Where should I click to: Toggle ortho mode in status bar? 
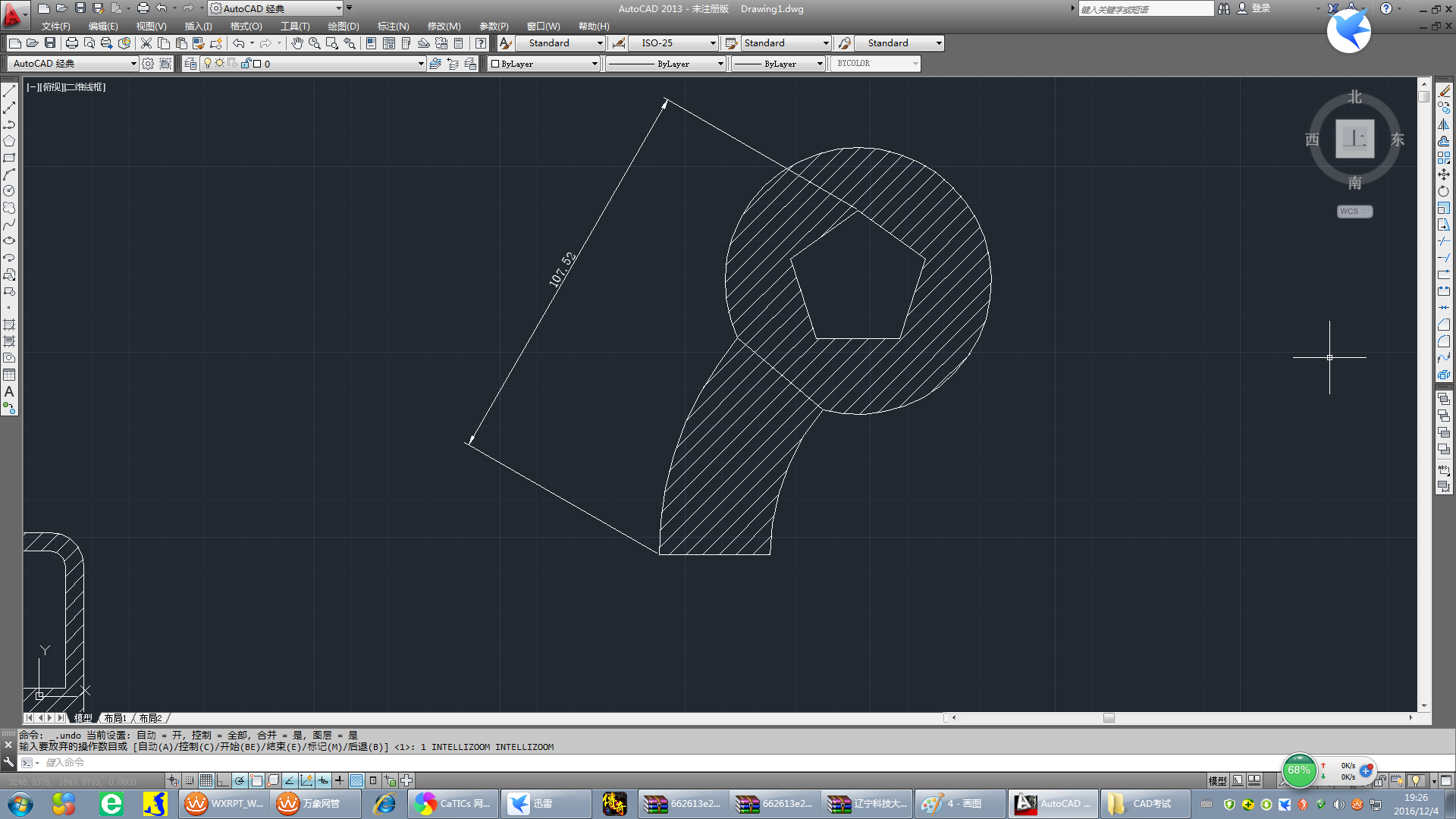[x=222, y=780]
